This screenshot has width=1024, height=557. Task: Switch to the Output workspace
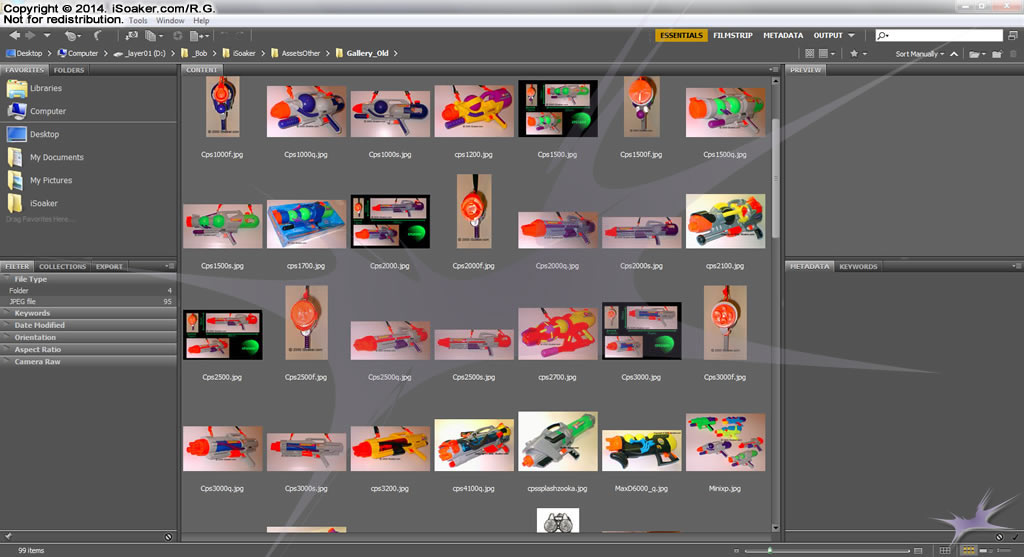coord(827,35)
